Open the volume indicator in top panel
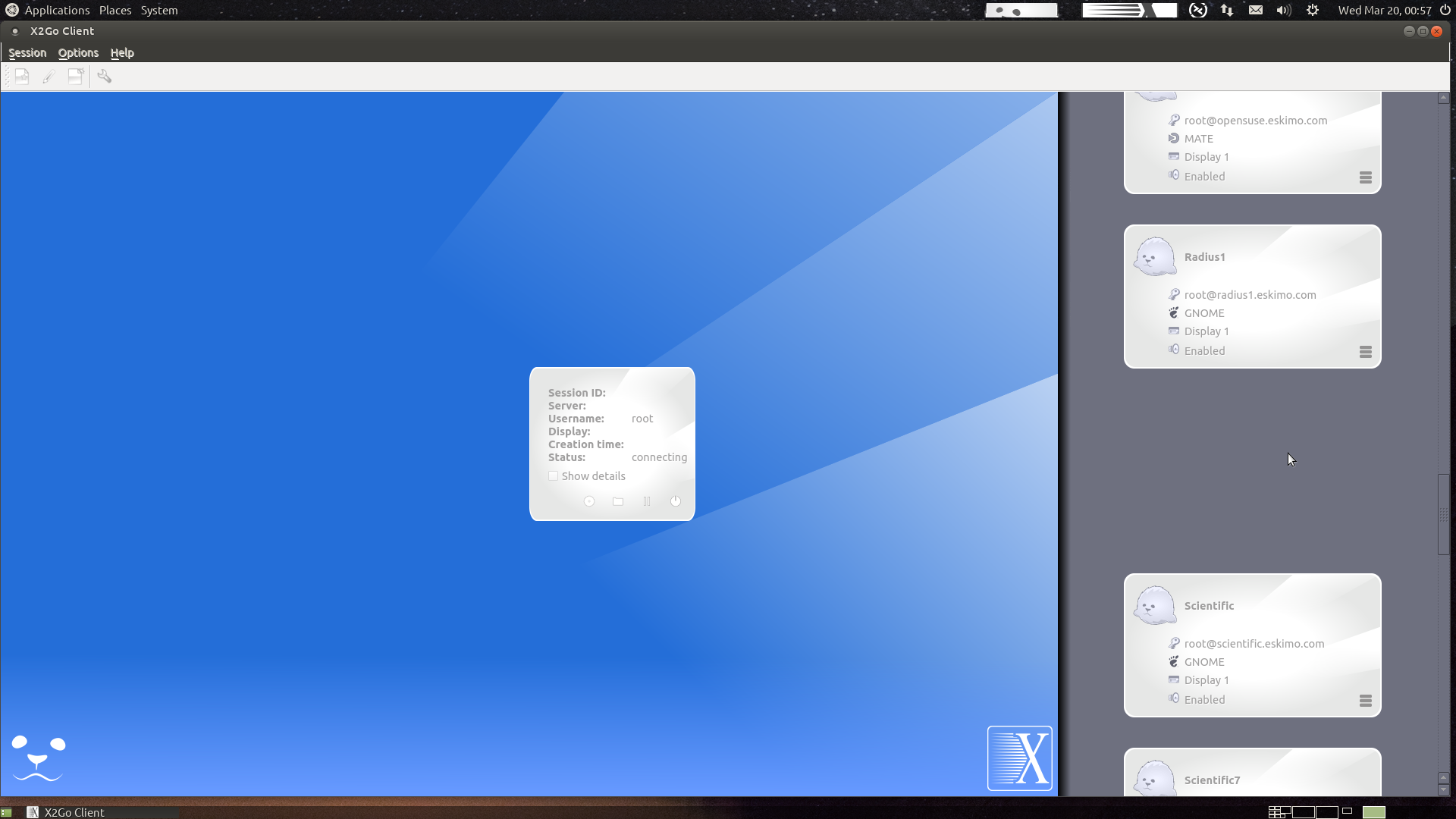The height and width of the screenshot is (819, 1456). [1284, 11]
